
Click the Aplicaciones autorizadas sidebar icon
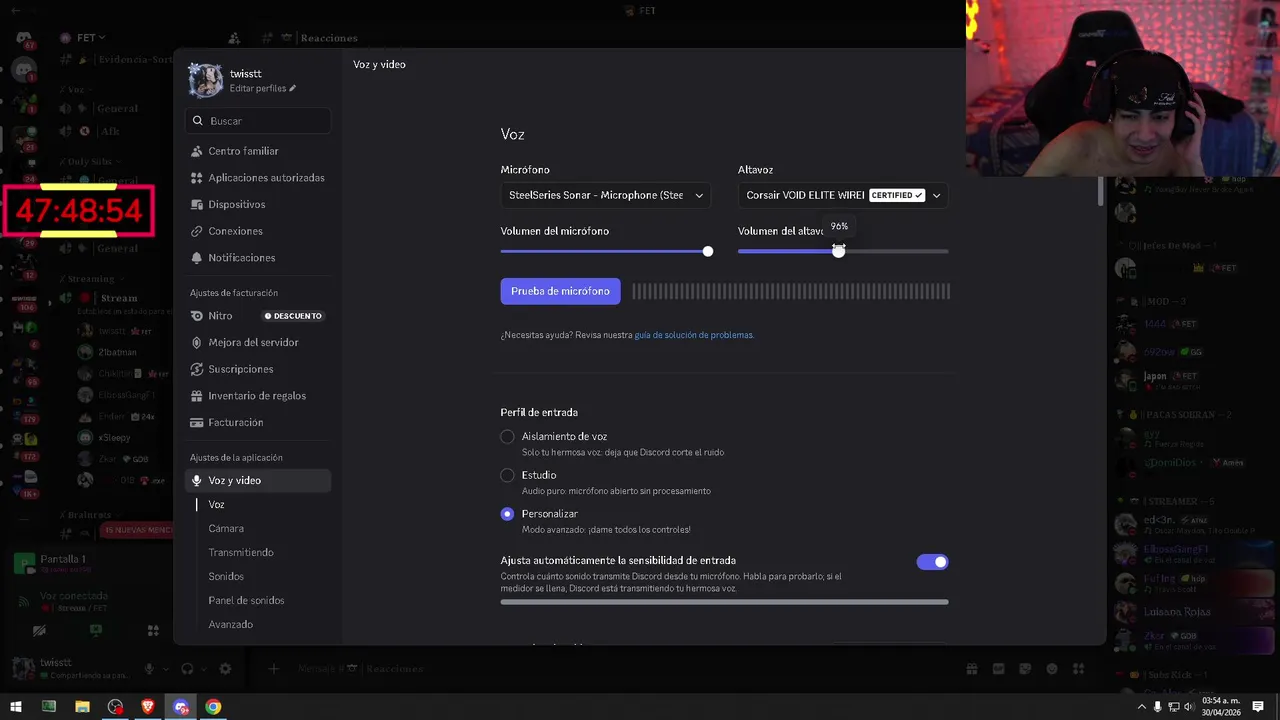[197, 178]
